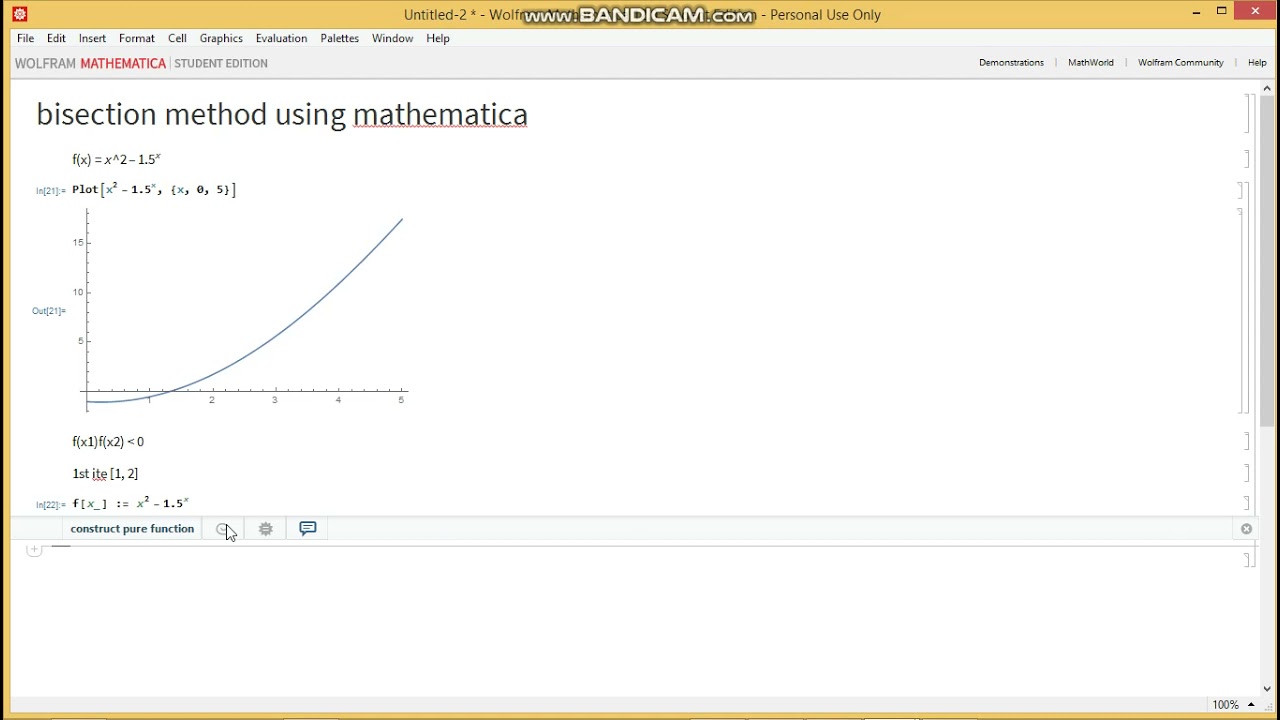Image resolution: width=1280 pixels, height=720 pixels.
Task: Click the speech bubble feedback icon
Action: 308,528
